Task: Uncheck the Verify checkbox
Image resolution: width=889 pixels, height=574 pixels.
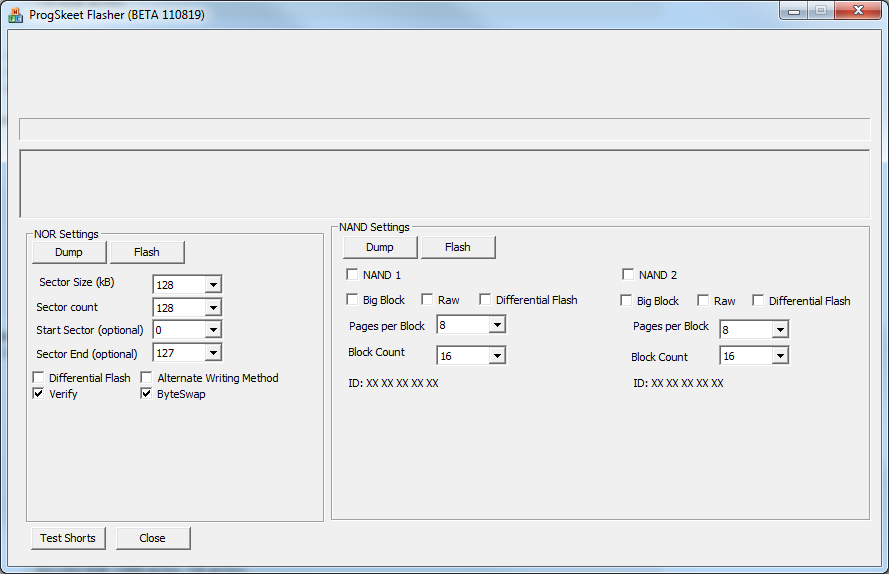Action: coord(39,394)
